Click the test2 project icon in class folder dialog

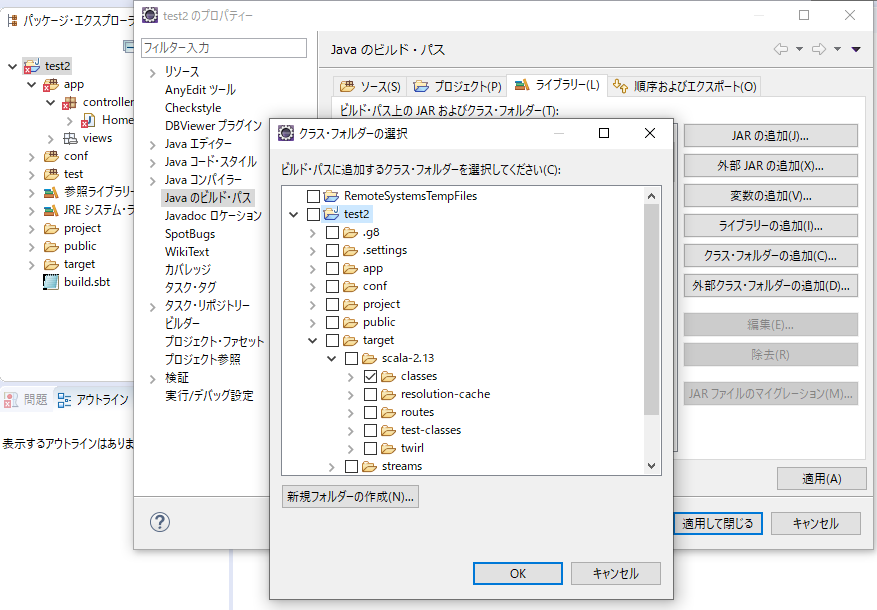(332, 214)
